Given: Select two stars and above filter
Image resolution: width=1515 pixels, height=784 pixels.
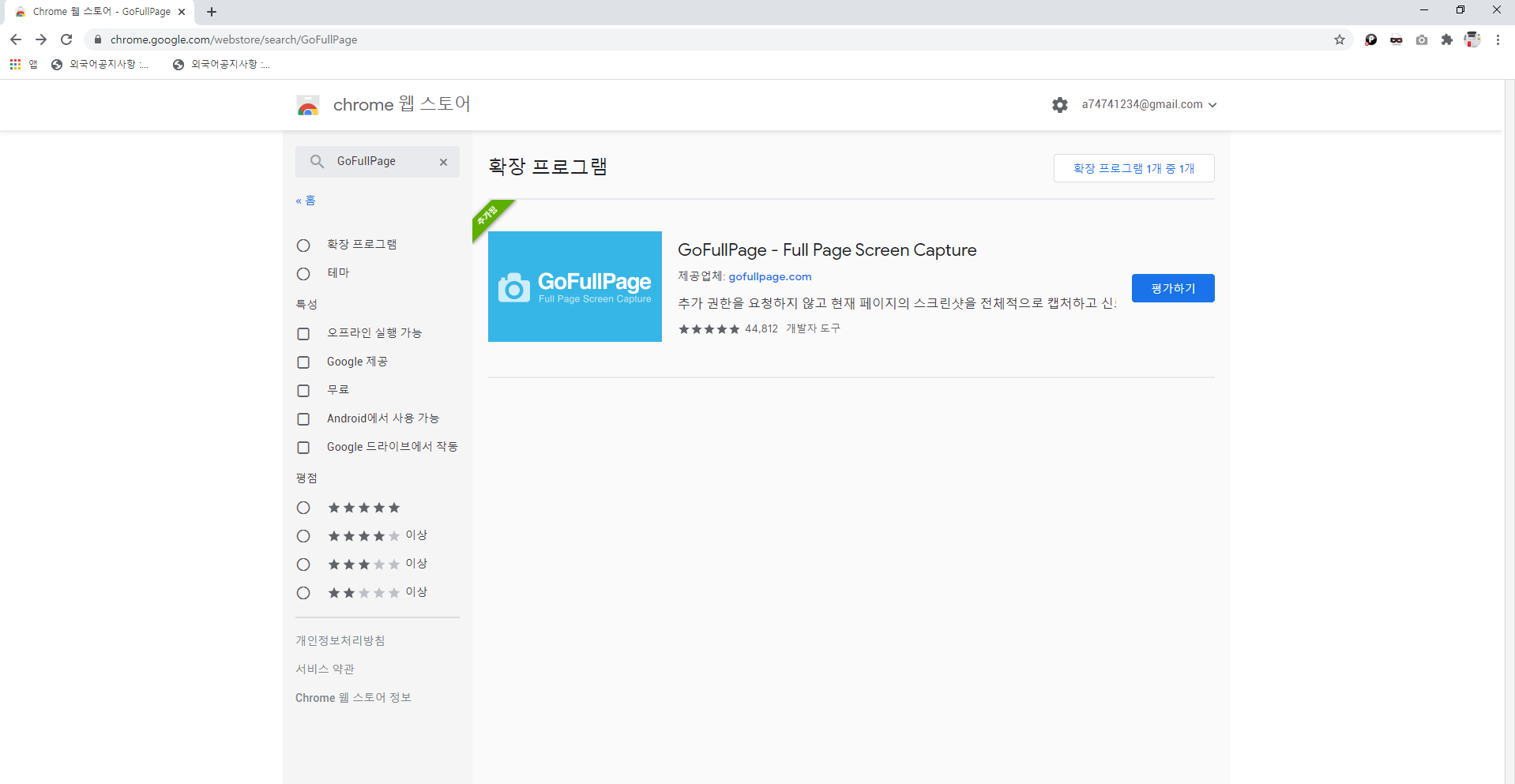Looking at the screenshot, I should (303, 593).
